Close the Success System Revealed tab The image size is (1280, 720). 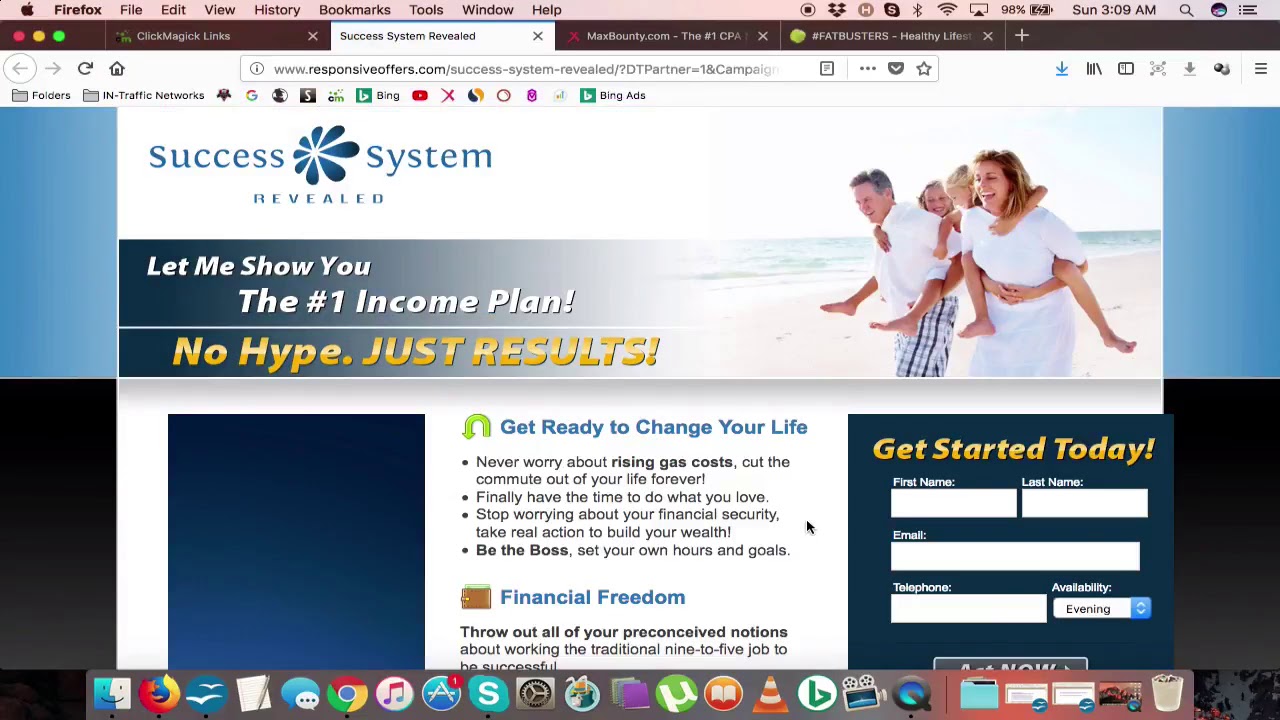pyautogui.click(x=538, y=36)
